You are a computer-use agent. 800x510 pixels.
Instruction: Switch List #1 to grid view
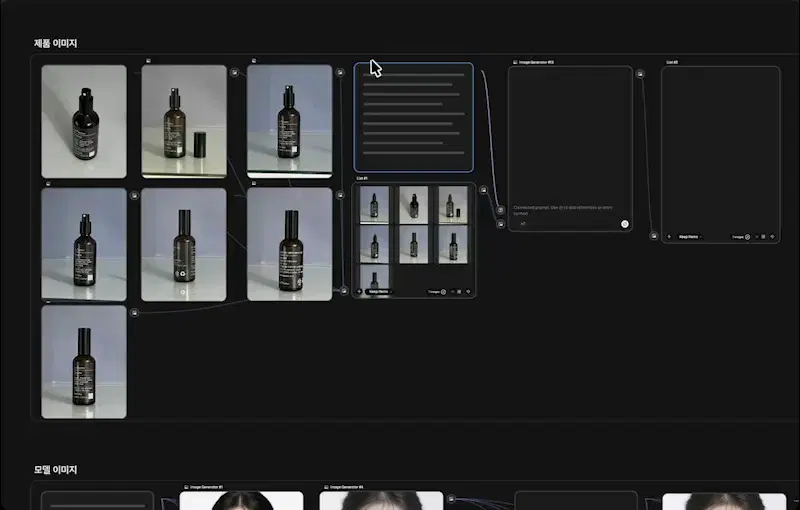(x=459, y=292)
